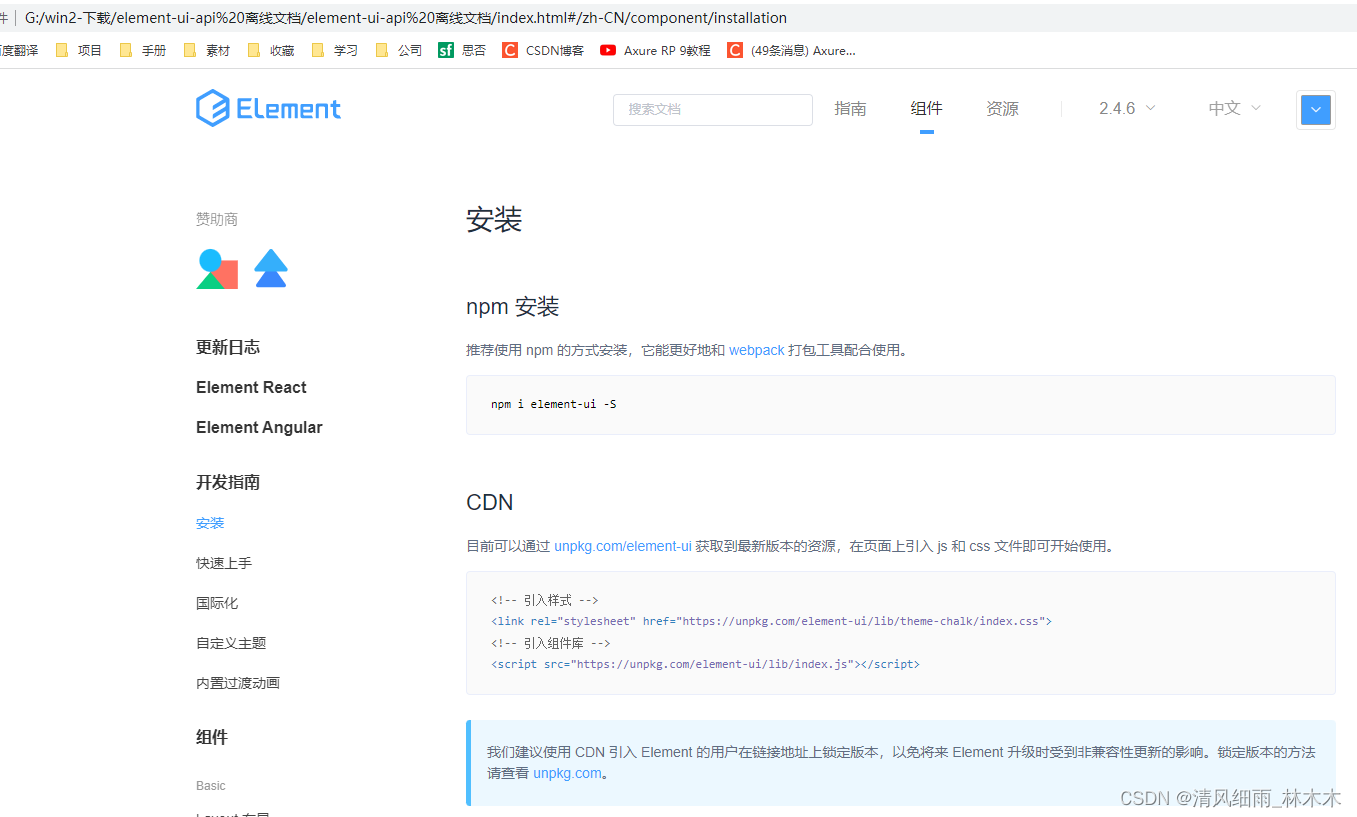This screenshot has height=817, width=1357.
Task: Click the C icon on the (49条消息) Axure bookmark
Action: (735, 50)
